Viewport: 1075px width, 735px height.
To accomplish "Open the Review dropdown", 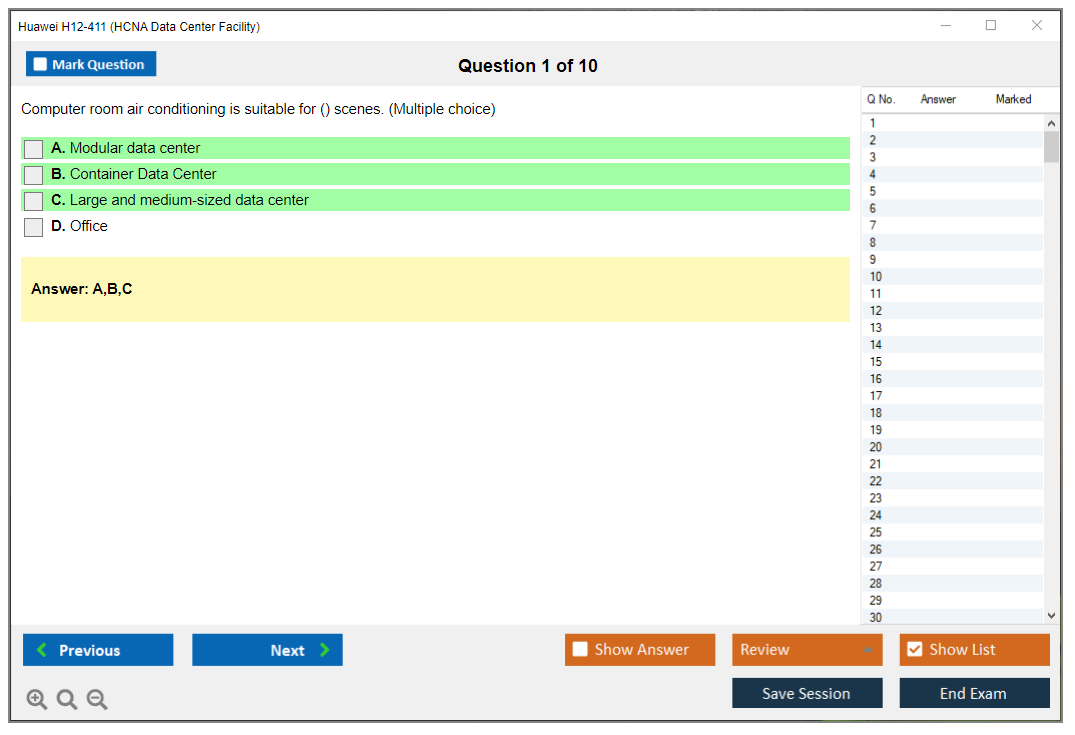I will (807, 650).
